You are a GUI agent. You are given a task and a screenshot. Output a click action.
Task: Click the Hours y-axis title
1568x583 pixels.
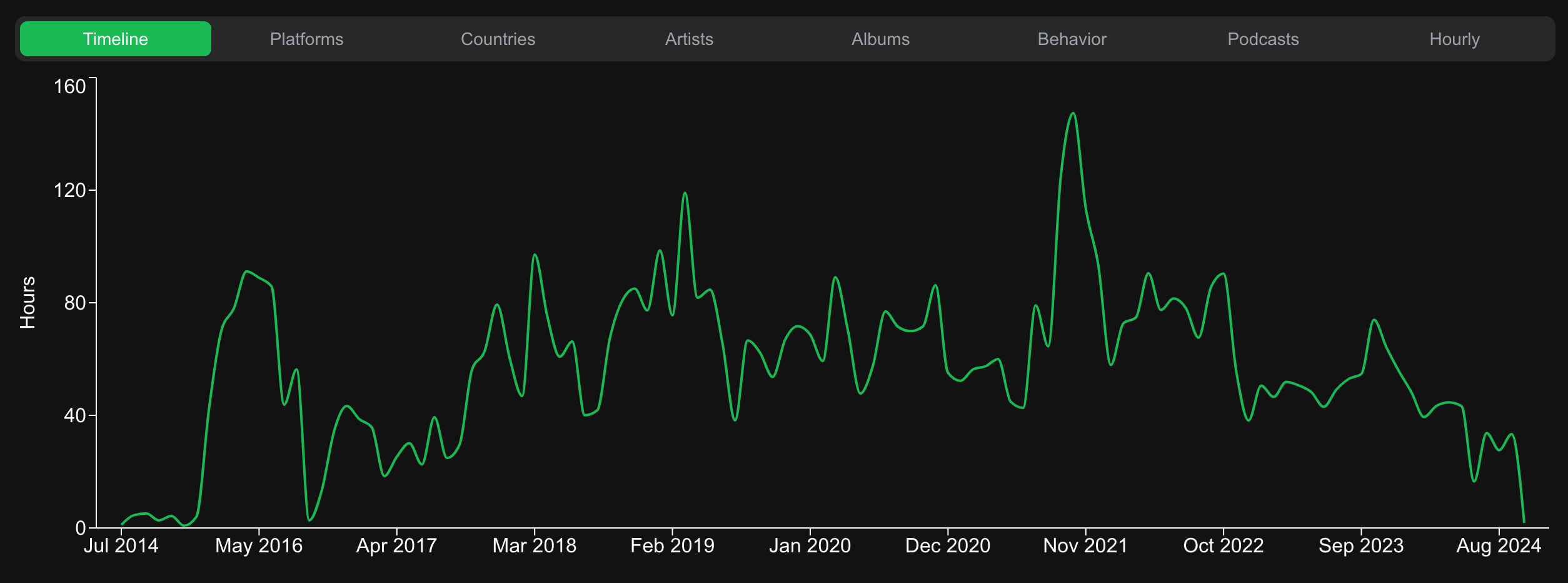coord(28,303)
